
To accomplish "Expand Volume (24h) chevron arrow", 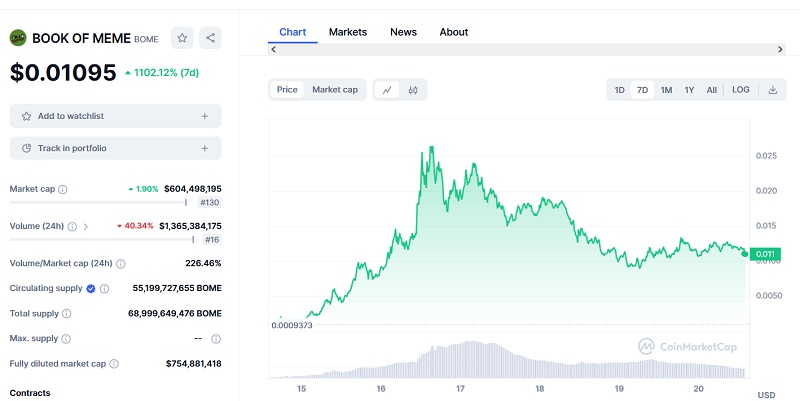I will coord(85,226).
